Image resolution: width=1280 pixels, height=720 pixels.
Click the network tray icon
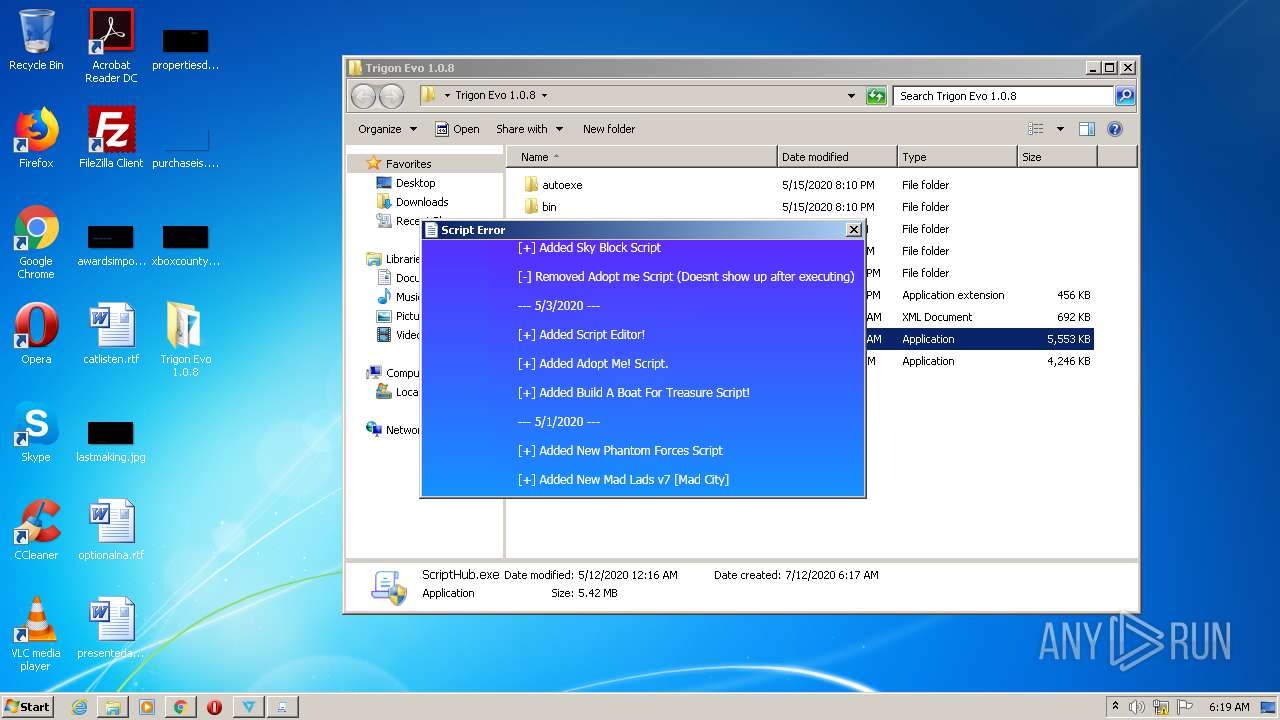[x=1161, y=707]
